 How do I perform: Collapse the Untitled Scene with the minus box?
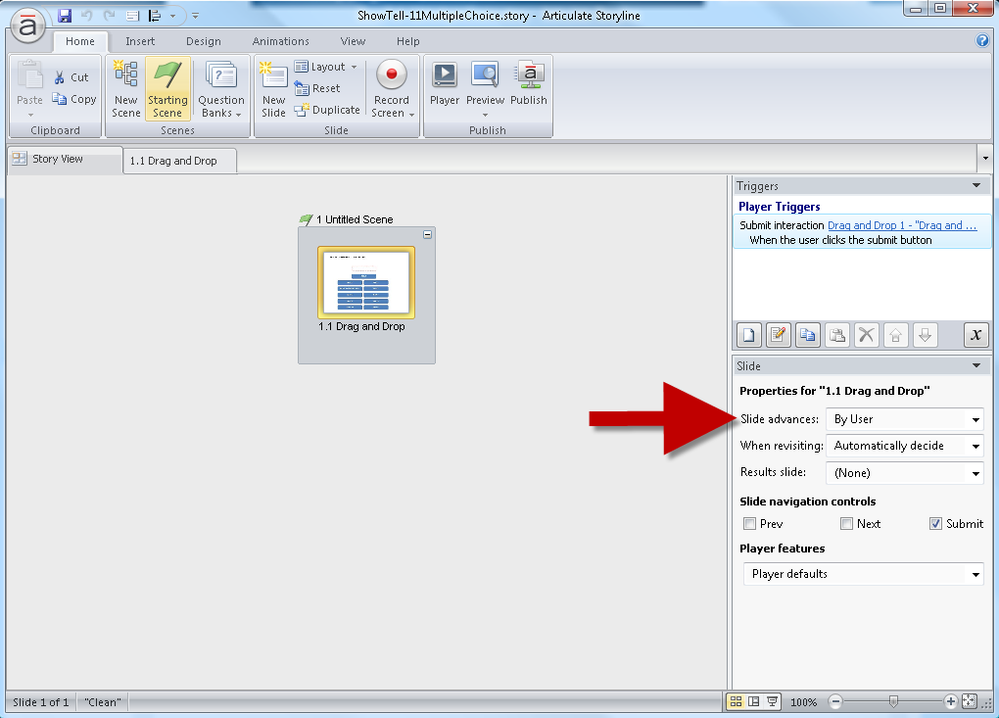coord(428,234)
